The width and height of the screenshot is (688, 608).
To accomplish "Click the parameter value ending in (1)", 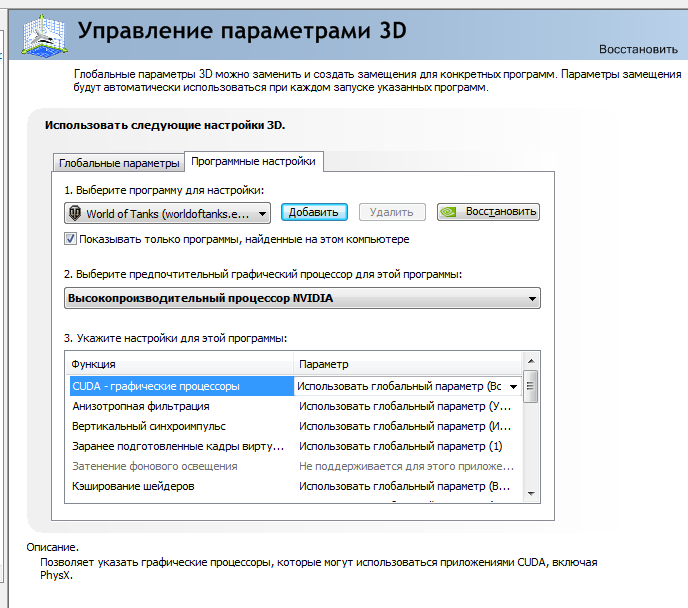I will coord(401,446).
